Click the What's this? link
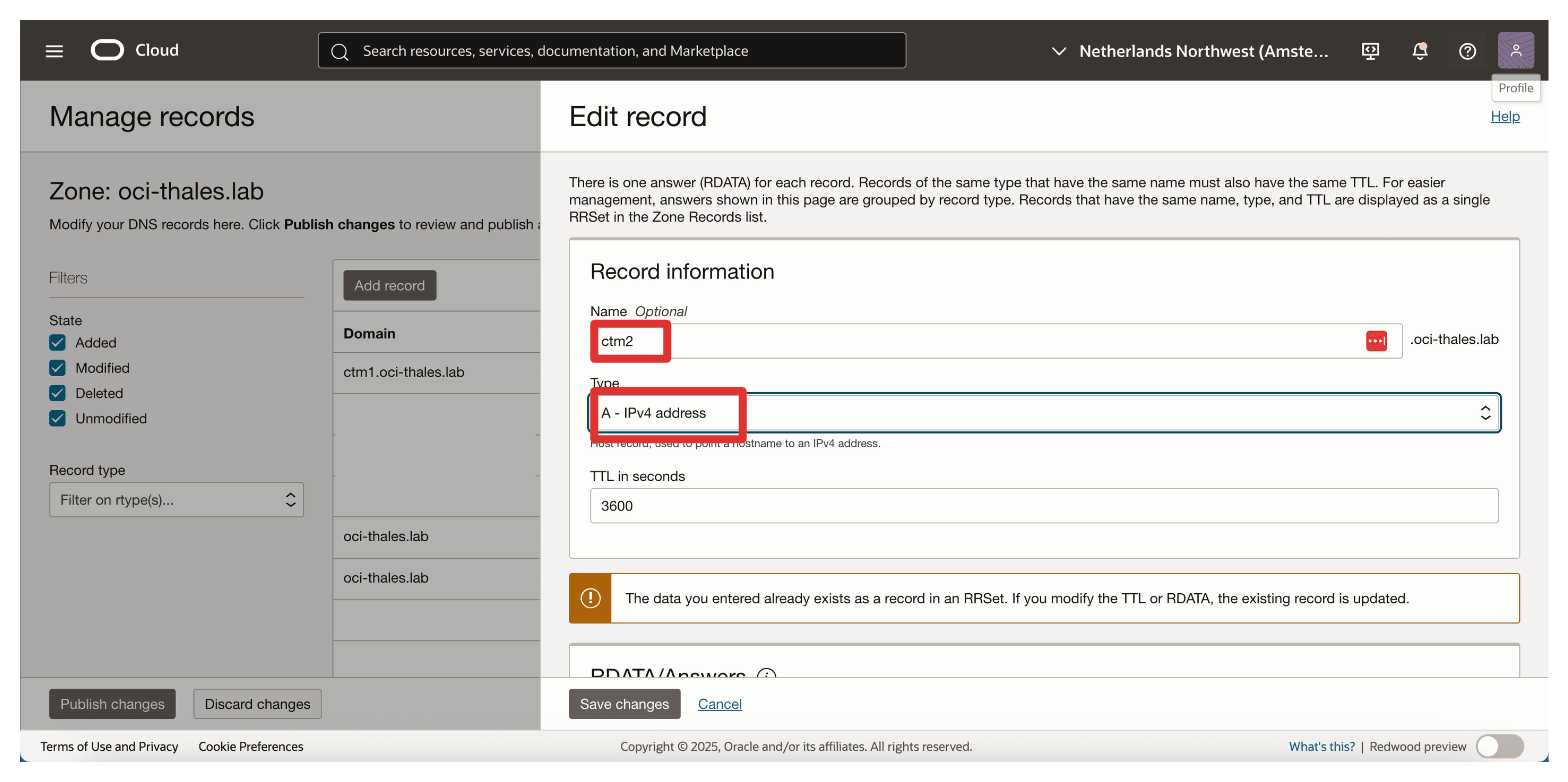This screenshot has height=782, width=1568. (1322, 746)
